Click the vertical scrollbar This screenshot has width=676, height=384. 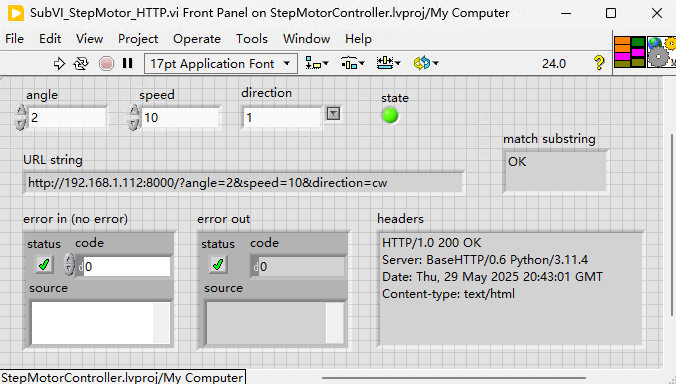(671, 224)
